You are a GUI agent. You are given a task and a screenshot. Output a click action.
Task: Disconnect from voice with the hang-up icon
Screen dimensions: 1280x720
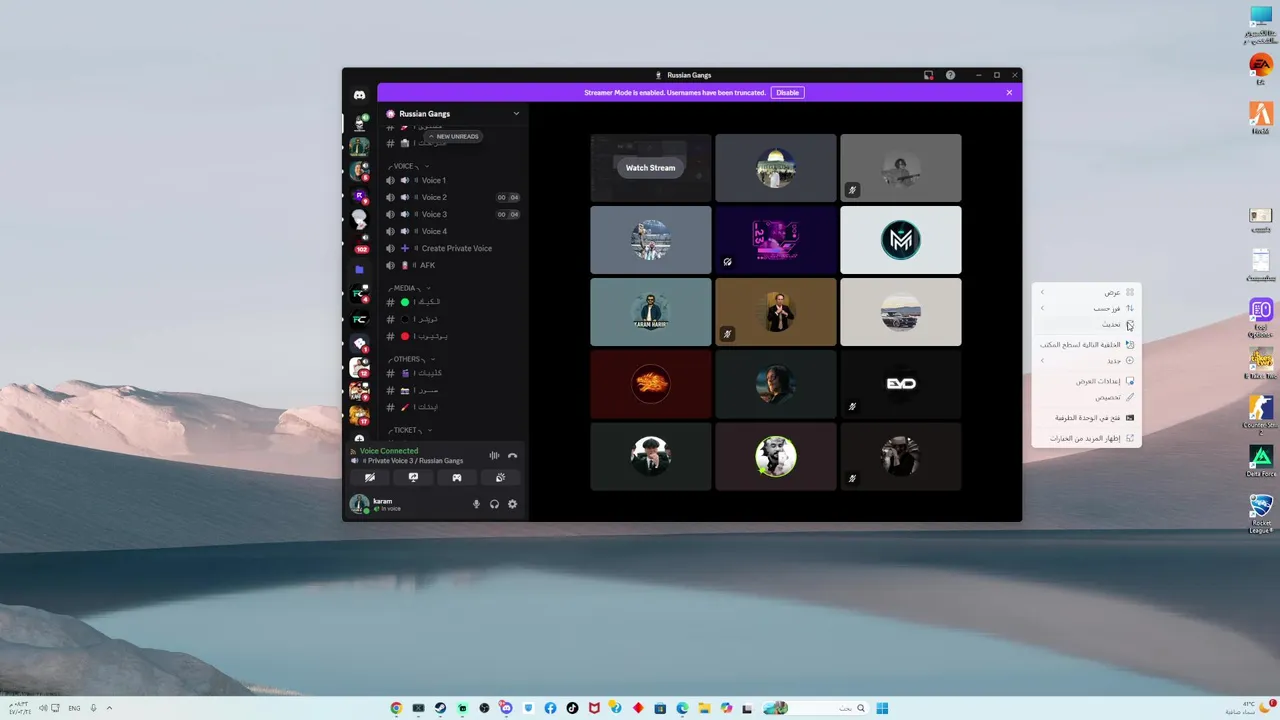tap(512, 456)
